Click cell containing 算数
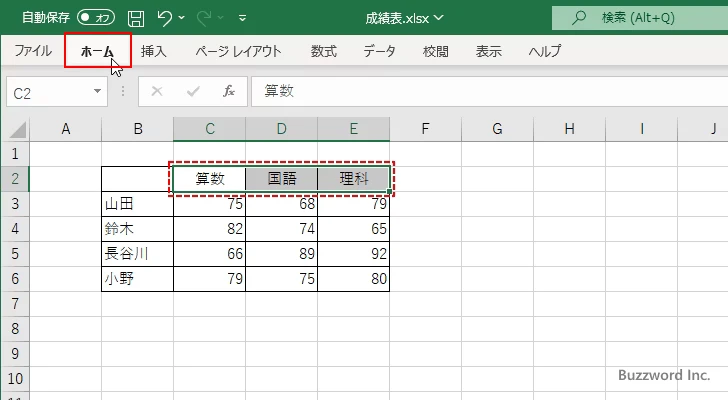The image size is (728, 400). (x=209, y=179)
